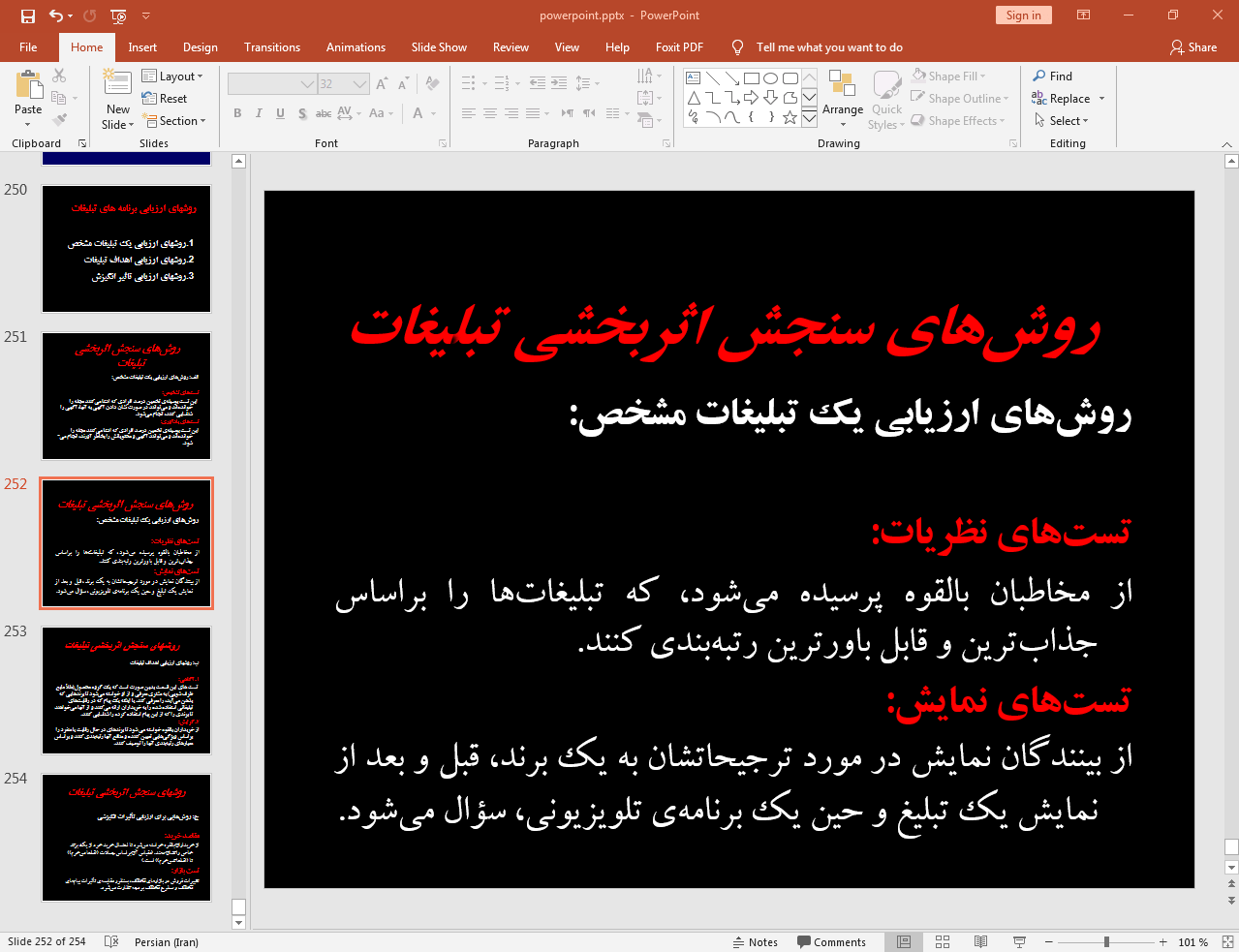
Task: Click spell check icon in status bar
Action: click(111, 941)
